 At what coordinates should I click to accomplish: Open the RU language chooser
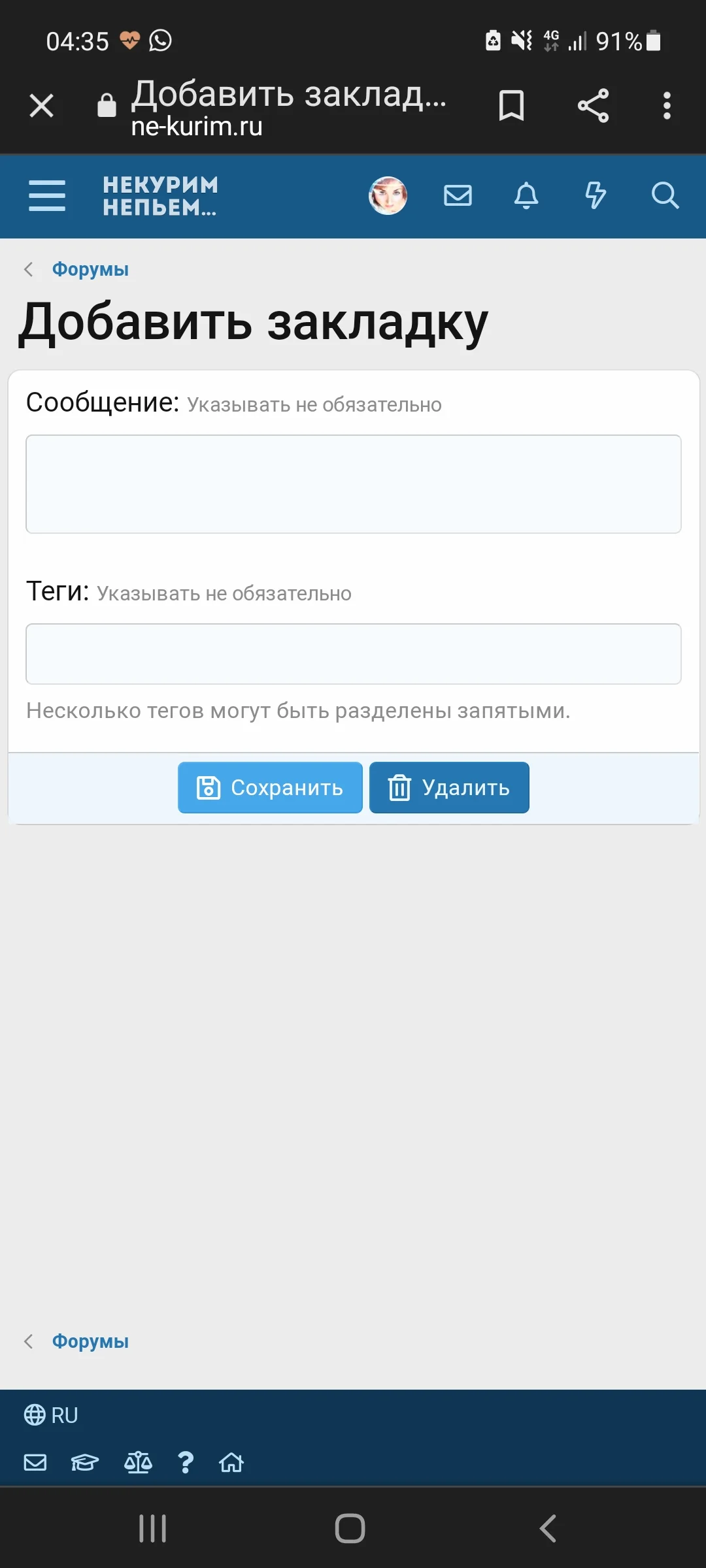click(x=51, y=1415)
